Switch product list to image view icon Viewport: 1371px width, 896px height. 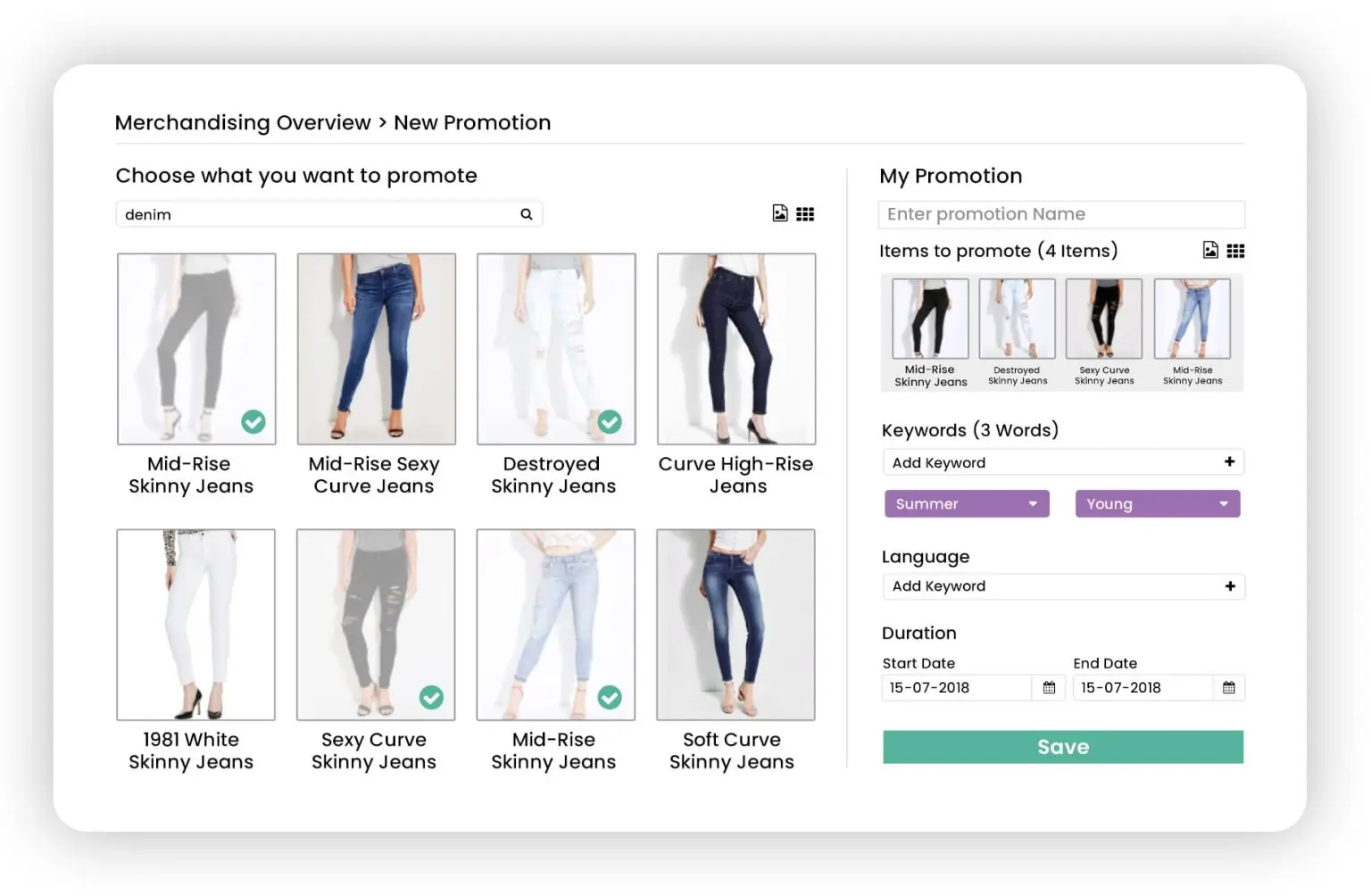[780, 213]
